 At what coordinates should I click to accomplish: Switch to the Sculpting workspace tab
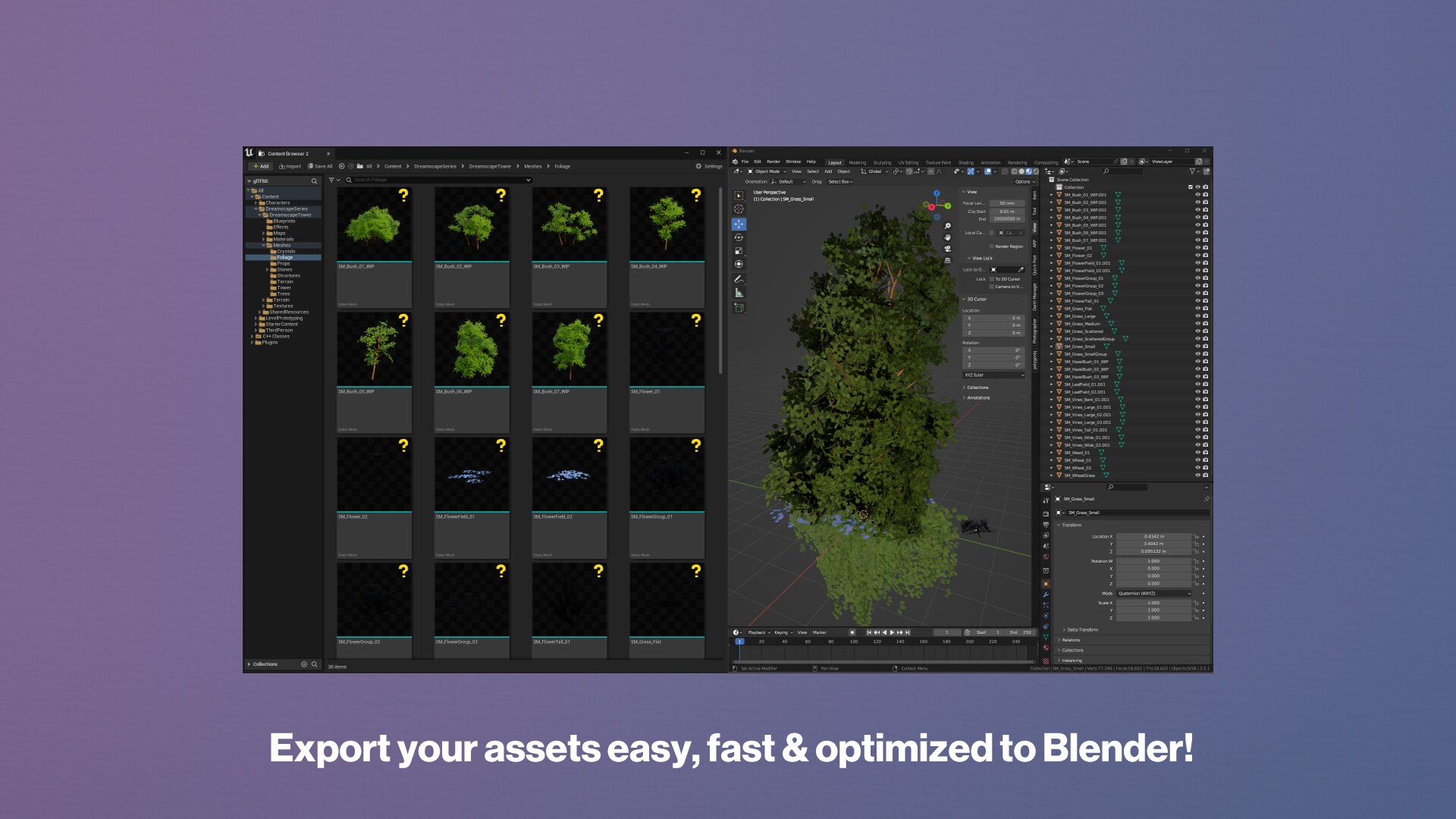[882, 162]
